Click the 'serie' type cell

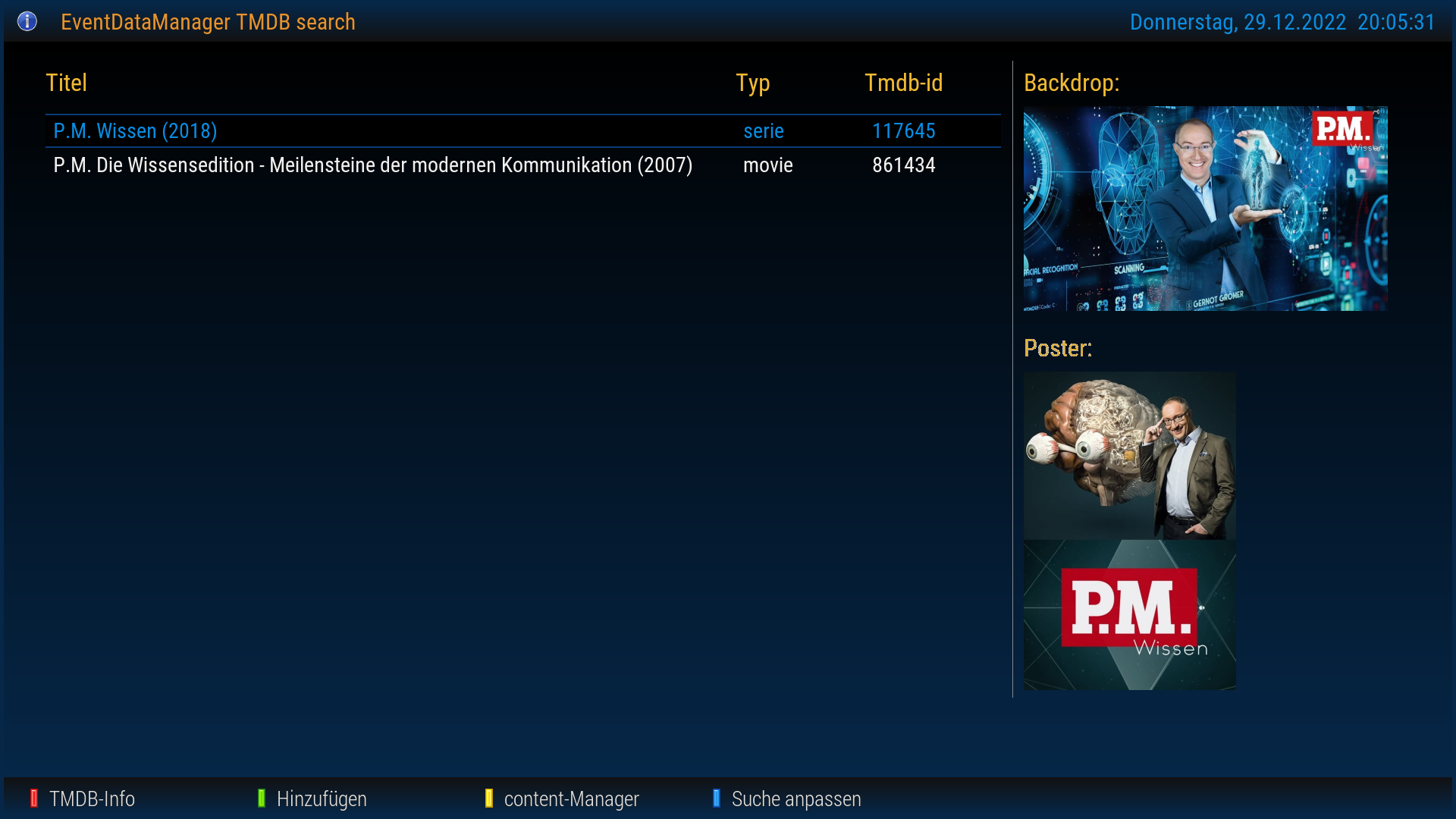pos(763,131)
